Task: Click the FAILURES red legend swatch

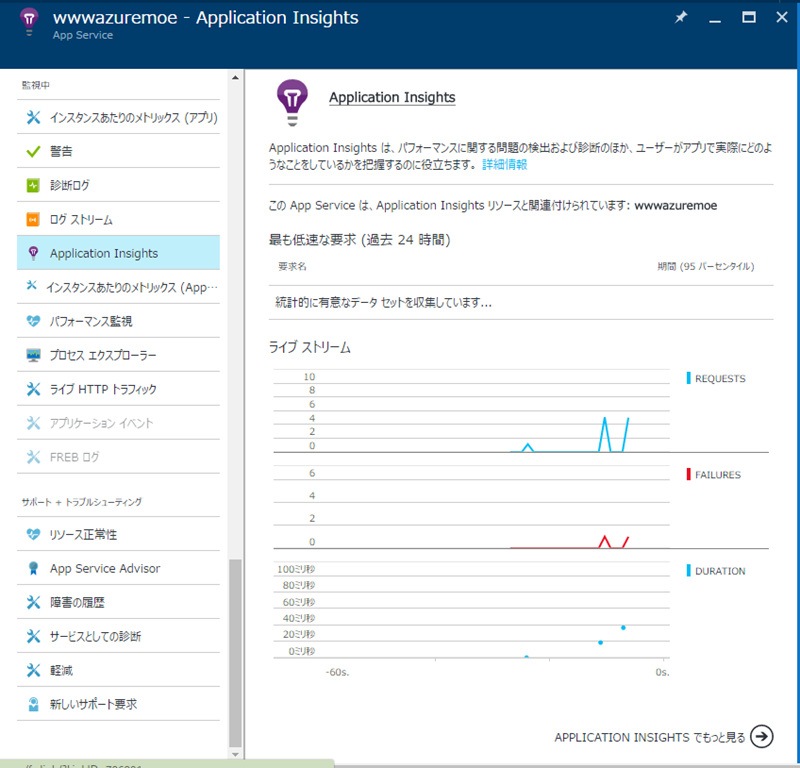Action: tap(689, 475)
